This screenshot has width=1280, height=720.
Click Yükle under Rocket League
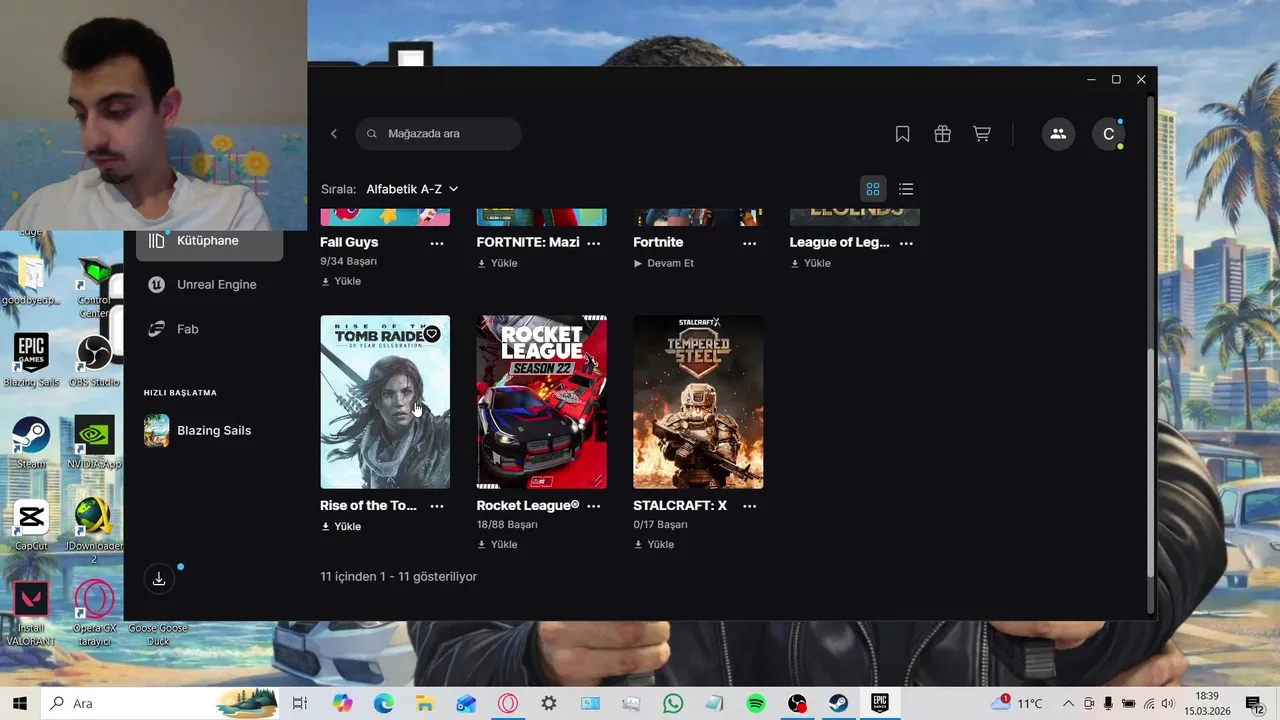[x=497, y=545]
